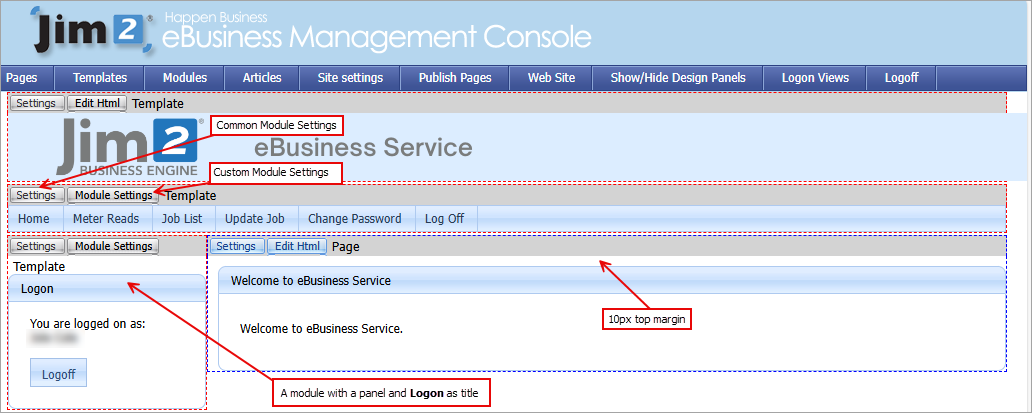Click Logoff in the console menu bar
Image resolution: width=1032 pixels, height=413 pixels.
point(901,78)
